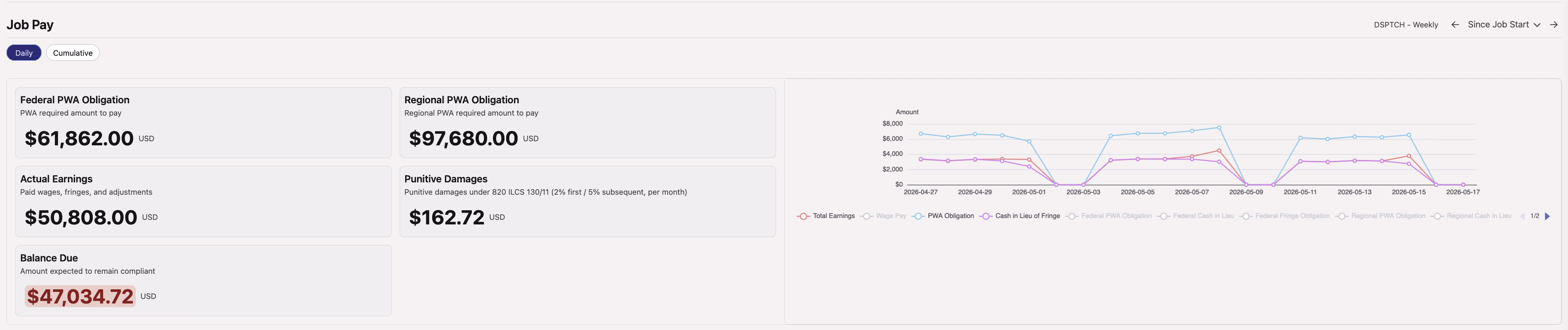Go to next legend page arrow

(1547, 216)
